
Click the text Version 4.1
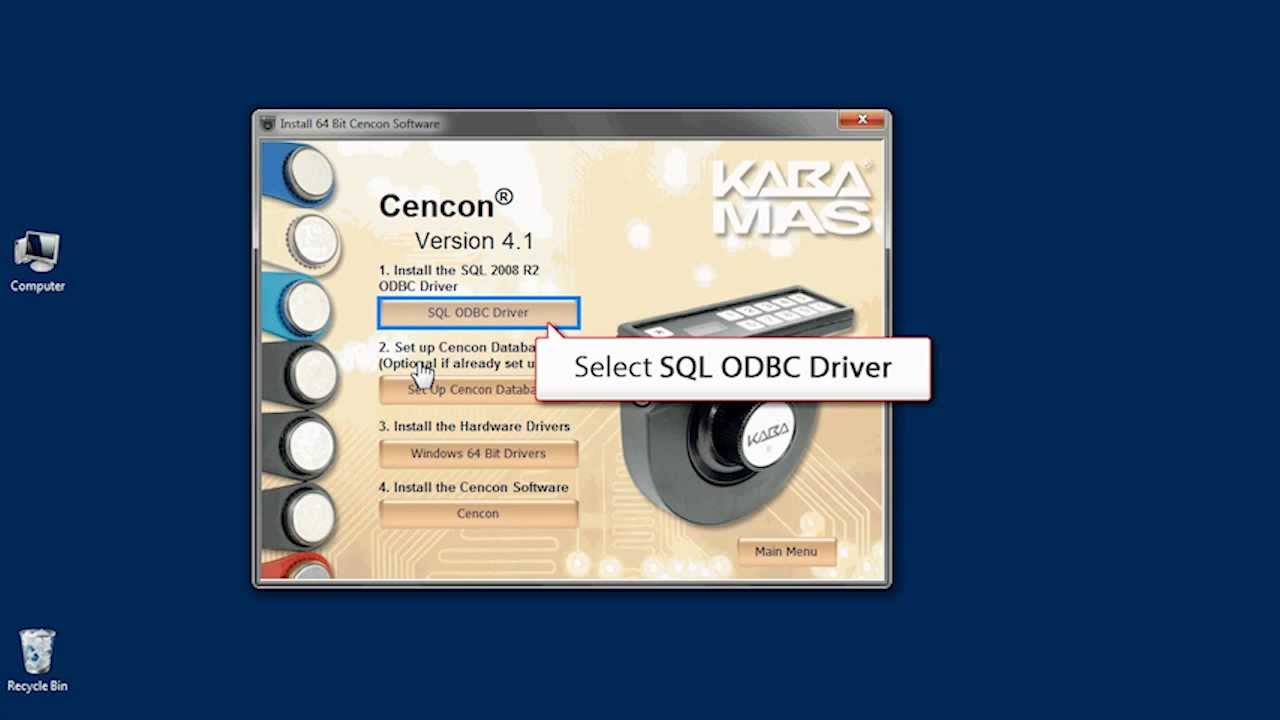[474, 241]
